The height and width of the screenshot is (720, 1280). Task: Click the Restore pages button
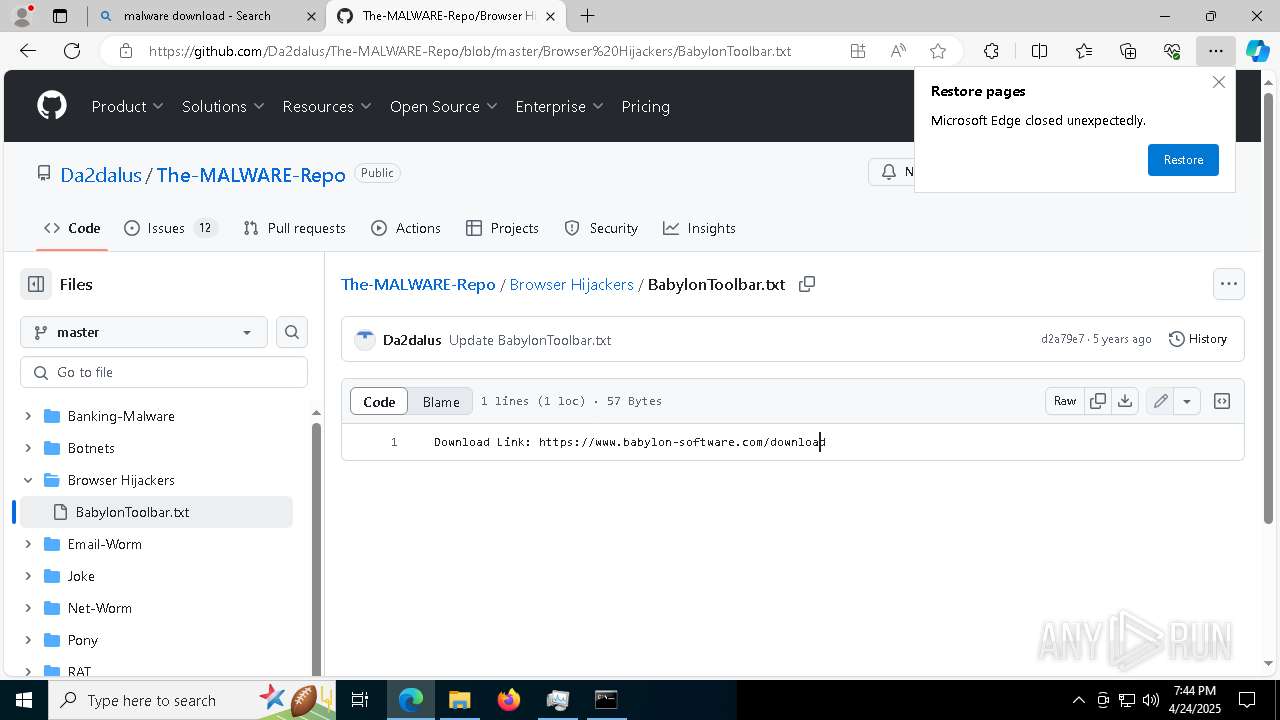tap(1183, 160)
